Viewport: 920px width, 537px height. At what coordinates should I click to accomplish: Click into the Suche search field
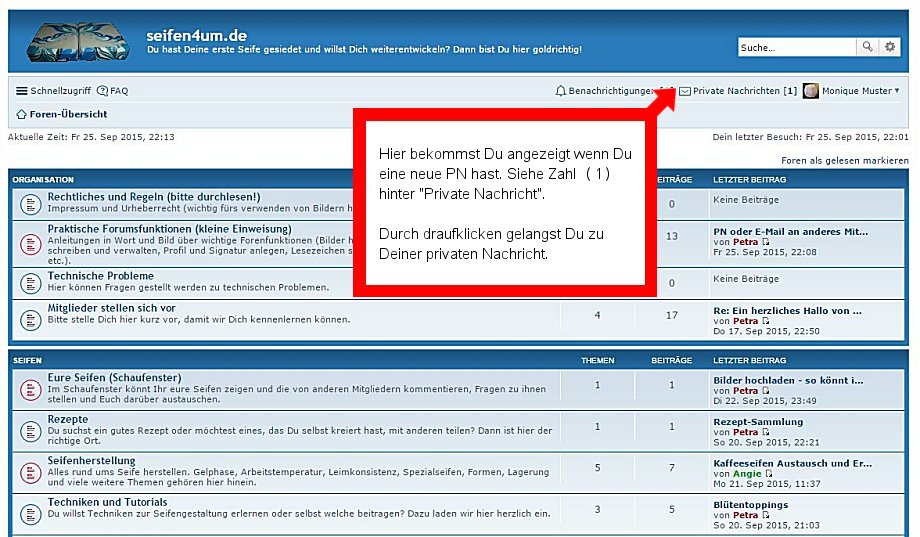tap(797, 47)
